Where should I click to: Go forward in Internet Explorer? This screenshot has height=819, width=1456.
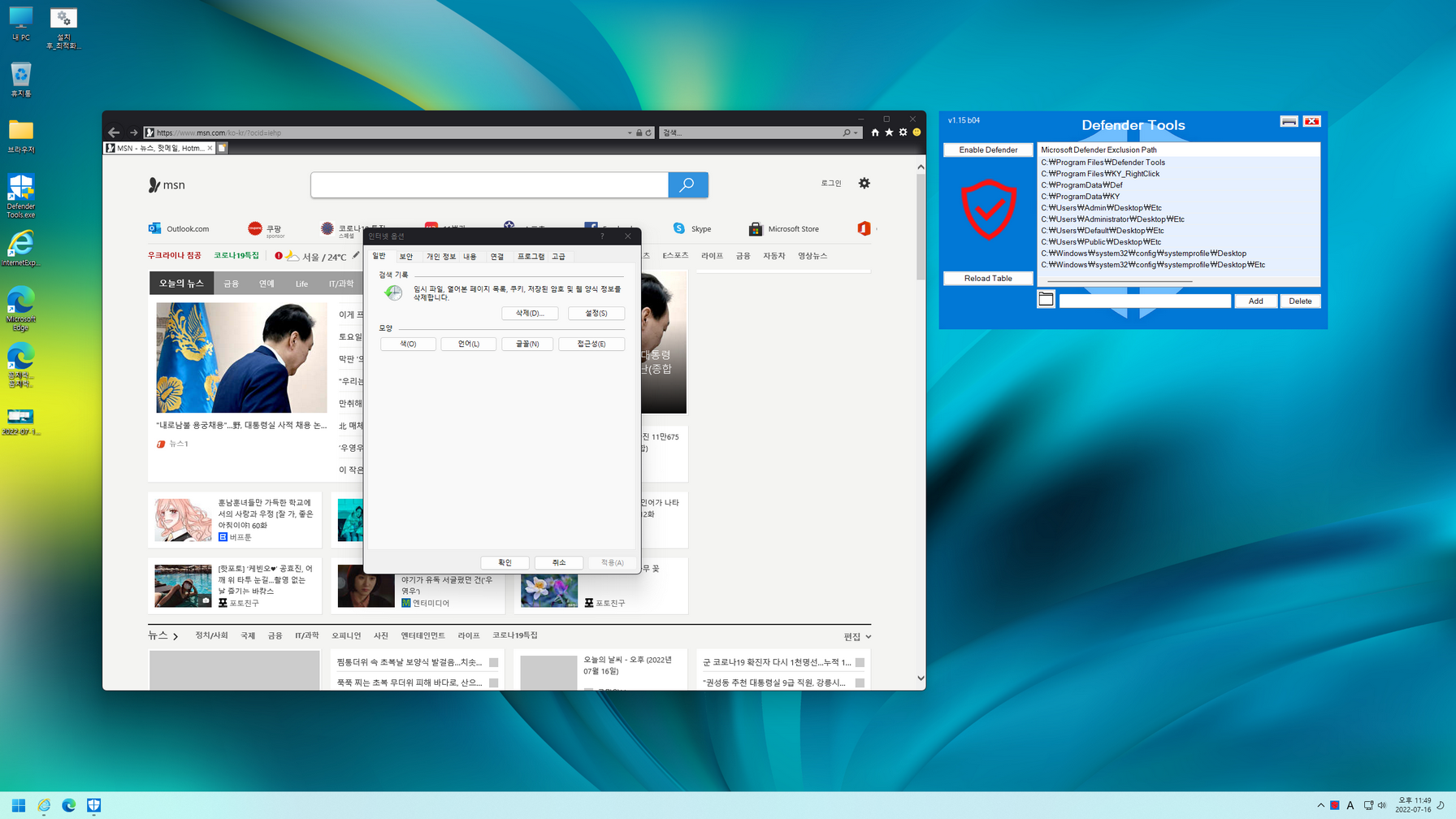click(134, 132)
